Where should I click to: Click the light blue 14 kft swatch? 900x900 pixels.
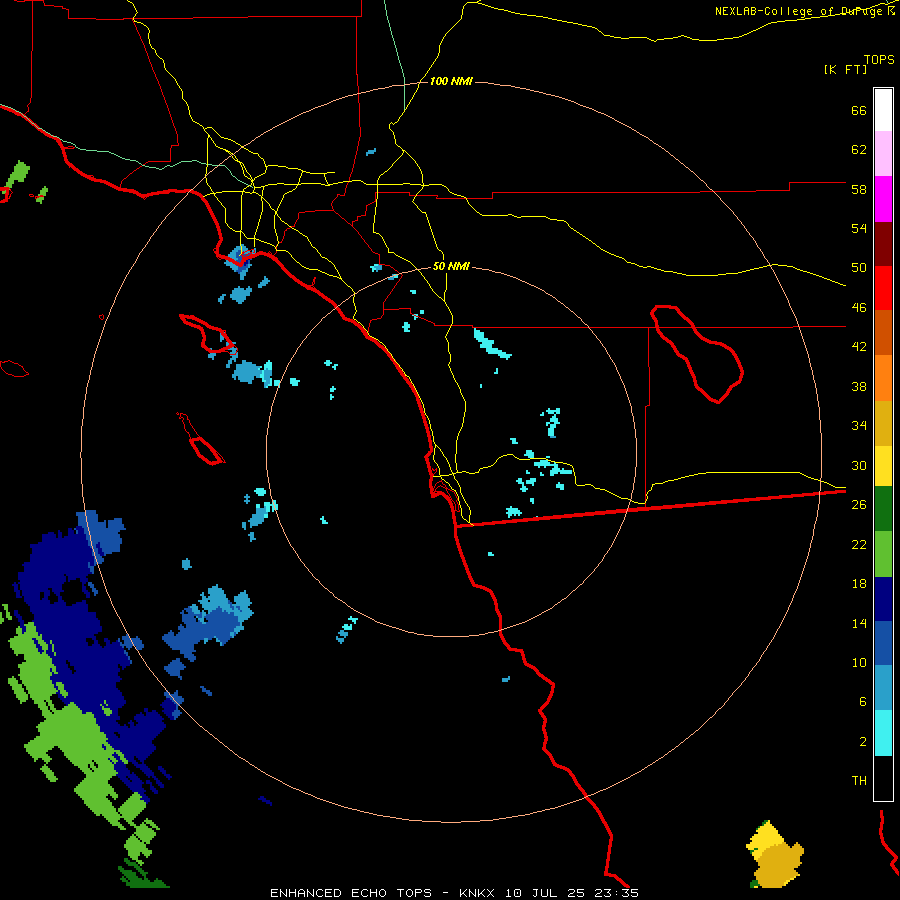[883, 688]
